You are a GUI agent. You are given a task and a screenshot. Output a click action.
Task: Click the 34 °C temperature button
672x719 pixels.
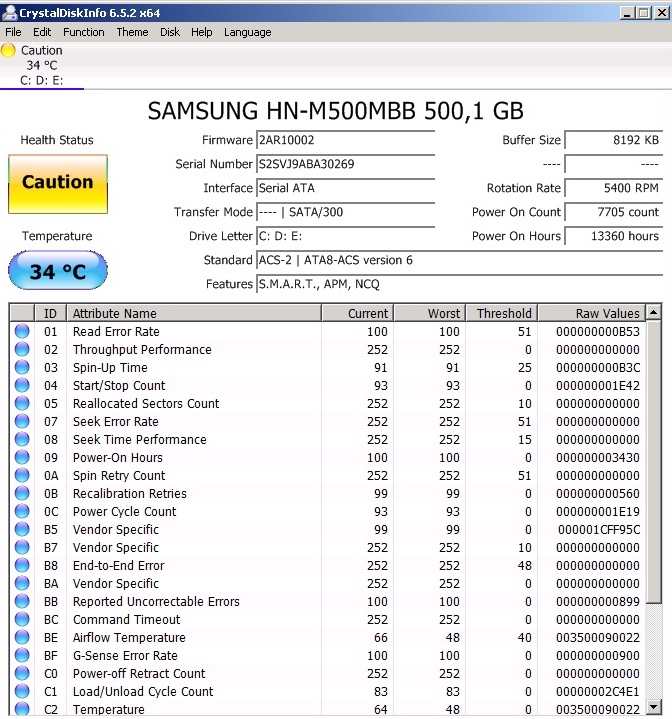(x=58, y=271)
